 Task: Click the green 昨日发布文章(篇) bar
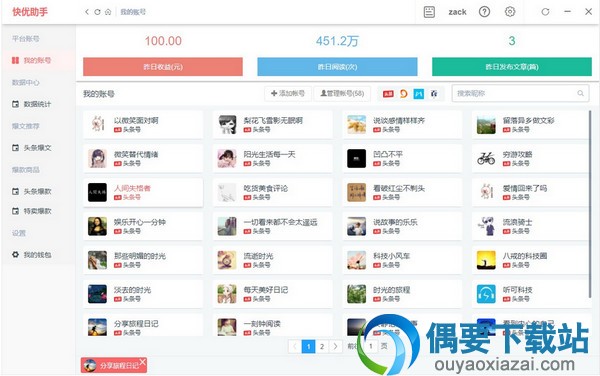(512, 67)
